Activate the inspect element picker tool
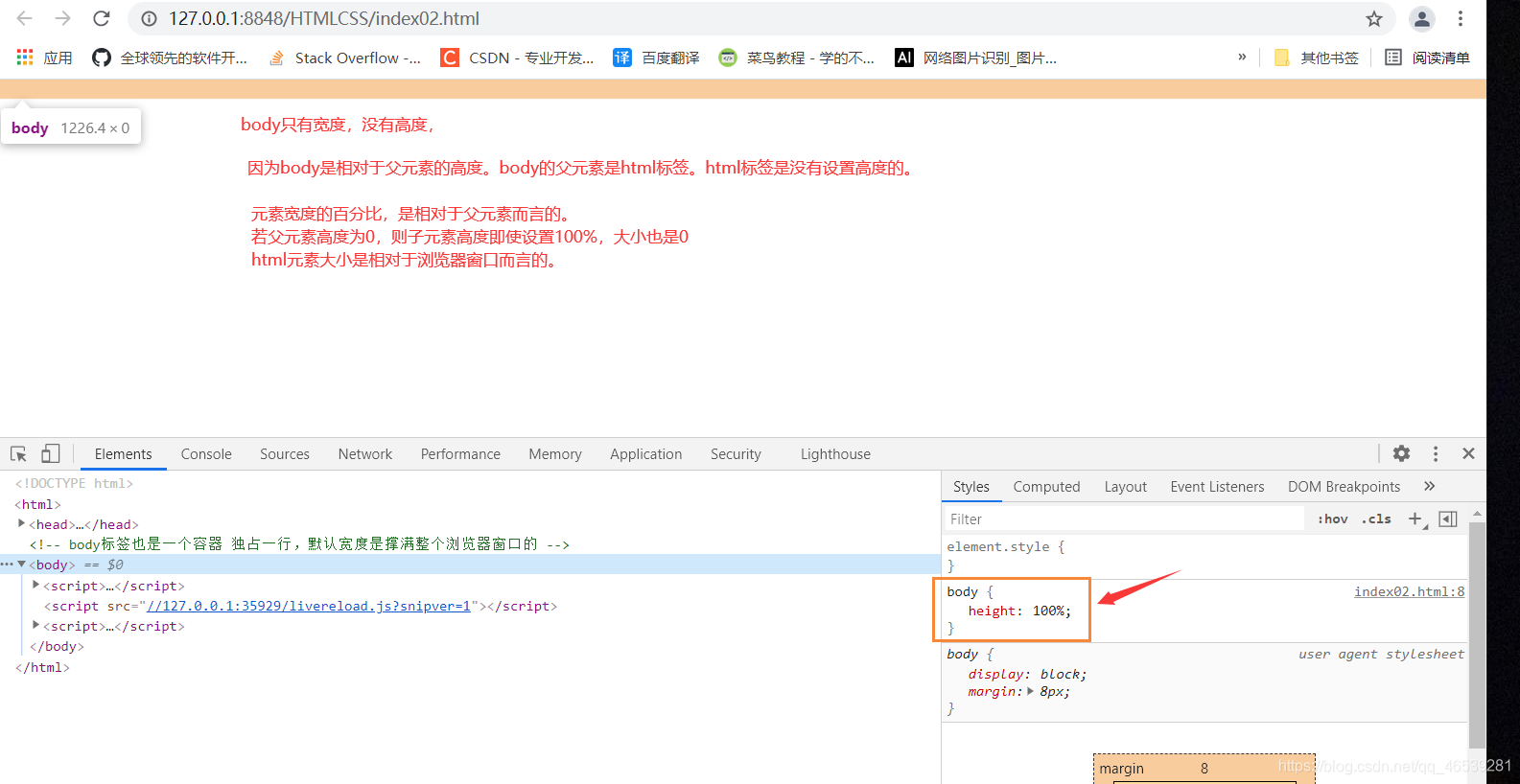Viewport: 1520px width, 784px height. 18,453
